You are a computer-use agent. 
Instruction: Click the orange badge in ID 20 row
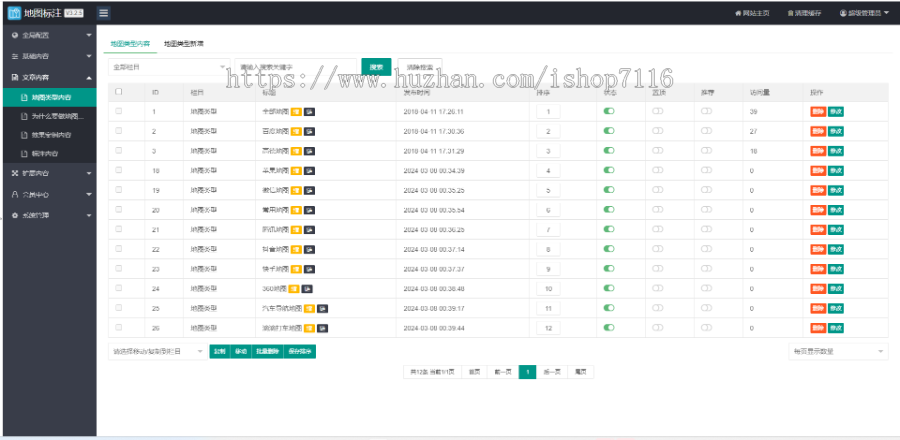tap(296, 210)
